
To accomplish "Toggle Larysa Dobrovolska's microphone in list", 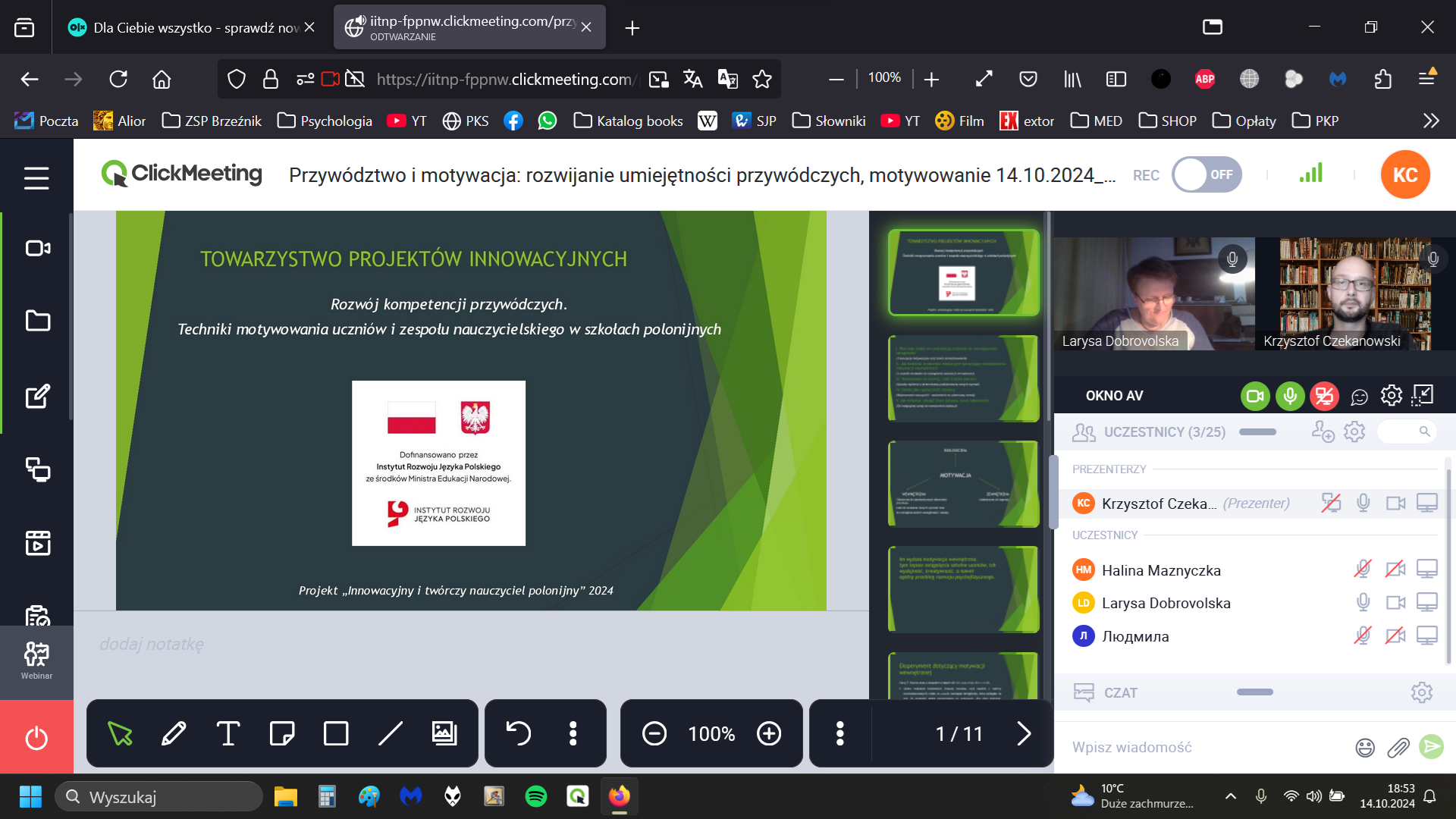I will (1363, 602).
